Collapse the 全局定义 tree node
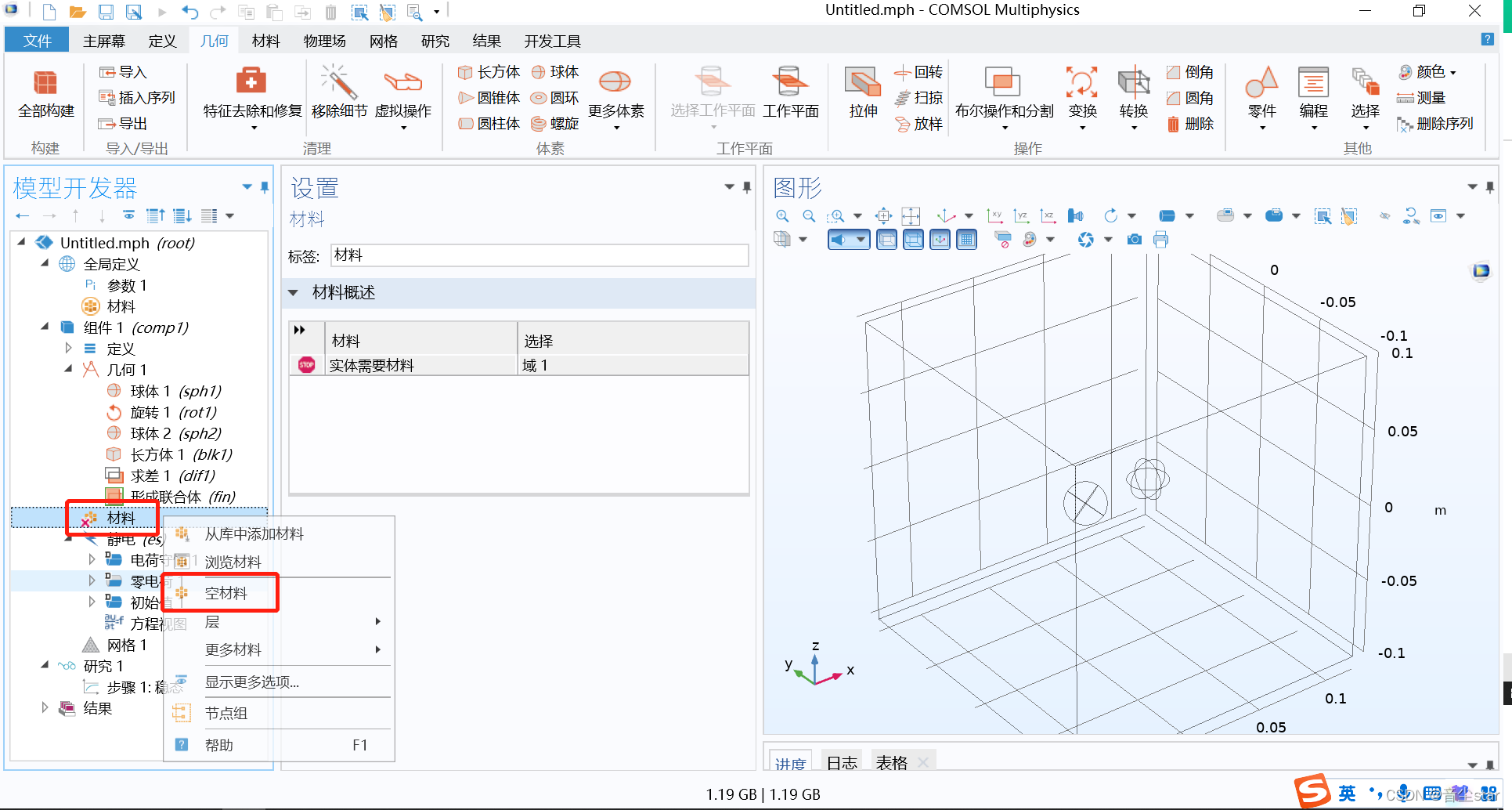1512x810 pixels. pyautogui.click(x=45, y=264)
